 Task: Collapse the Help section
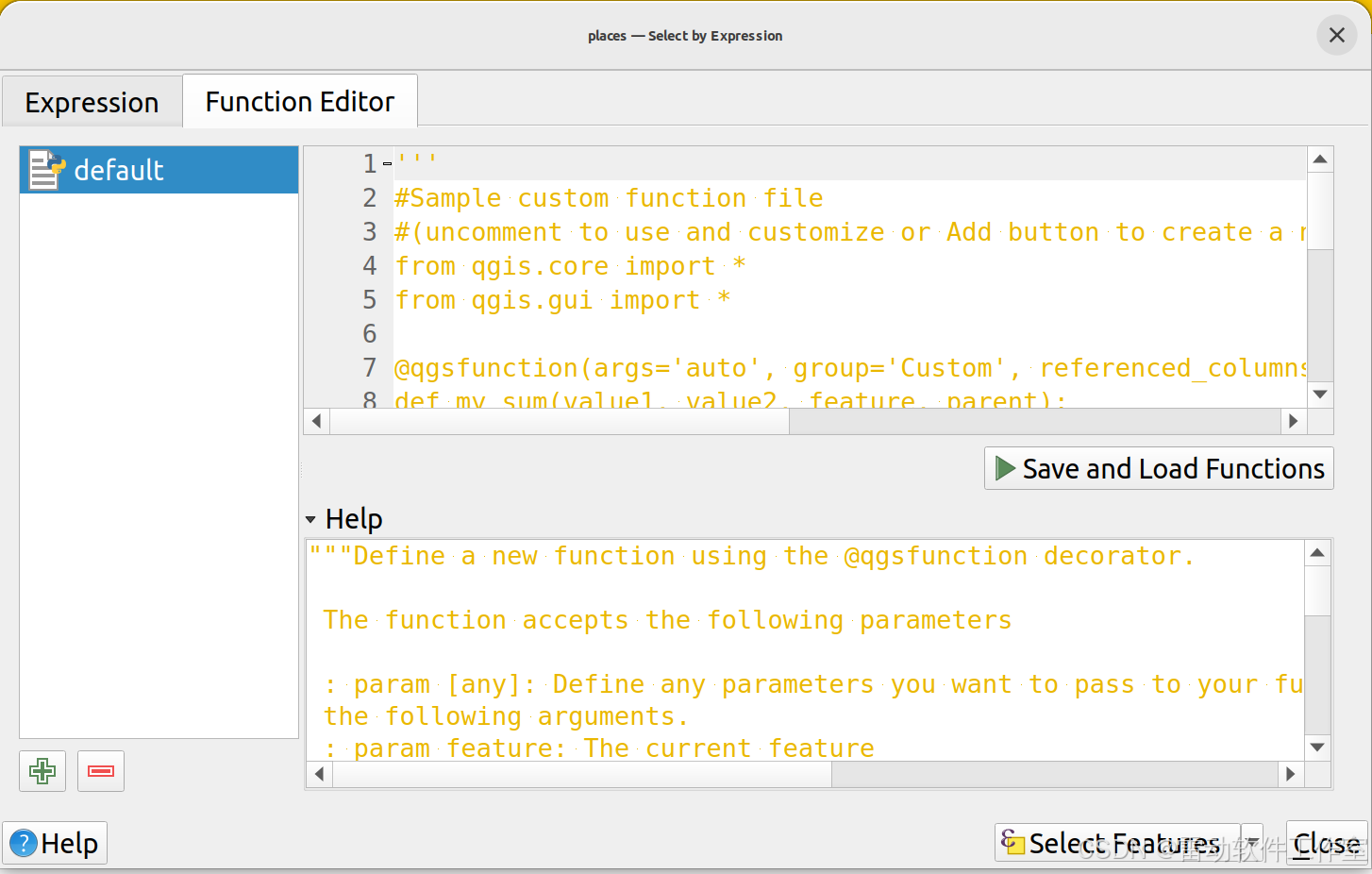pos(311,519)
